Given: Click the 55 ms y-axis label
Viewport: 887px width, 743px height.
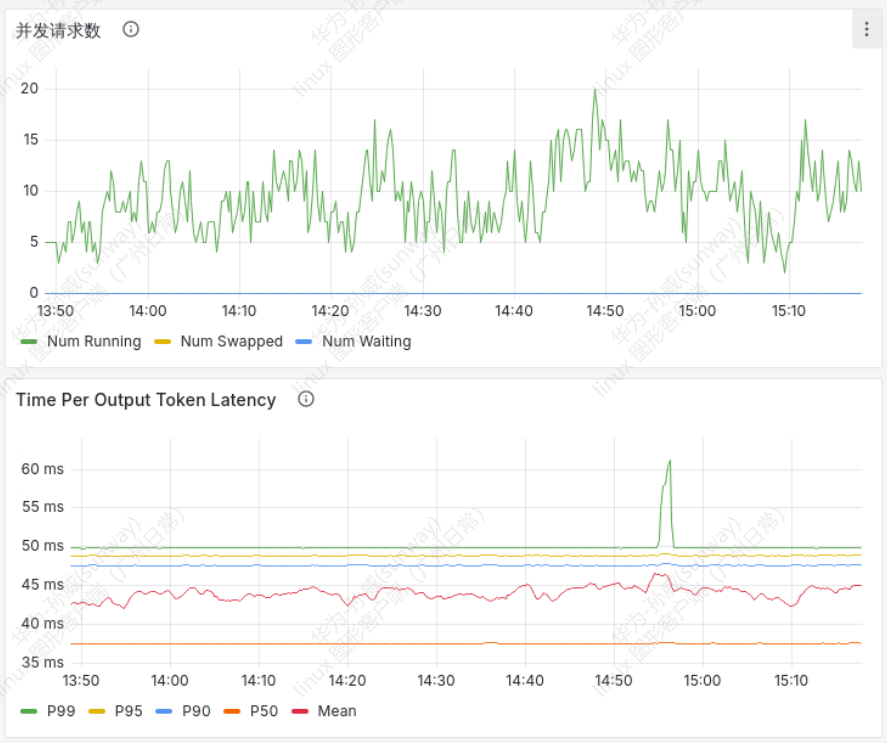Looking at the screenshot, I should (x=42, y=506).
